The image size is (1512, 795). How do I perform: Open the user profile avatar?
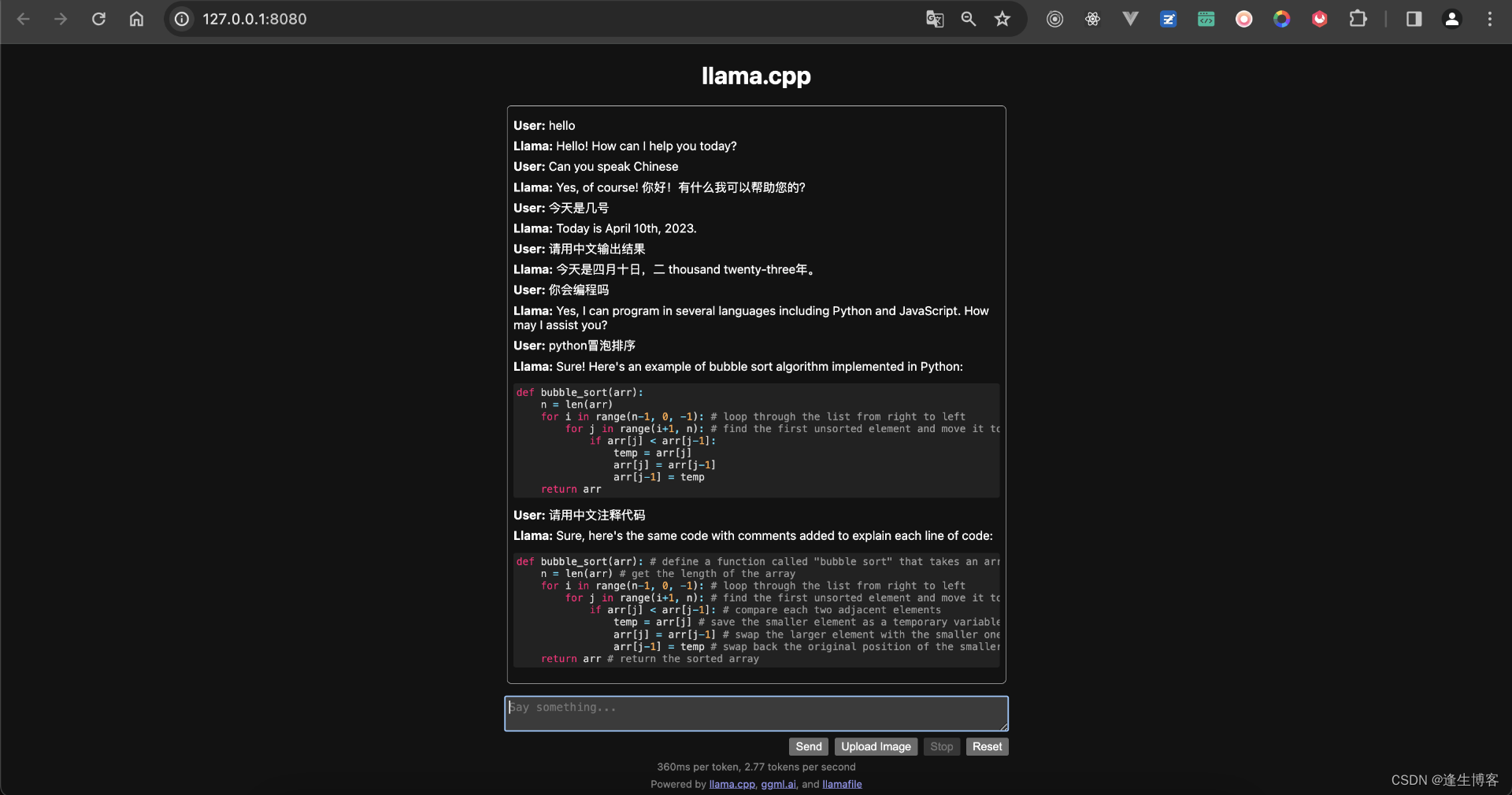point(1451,19)
